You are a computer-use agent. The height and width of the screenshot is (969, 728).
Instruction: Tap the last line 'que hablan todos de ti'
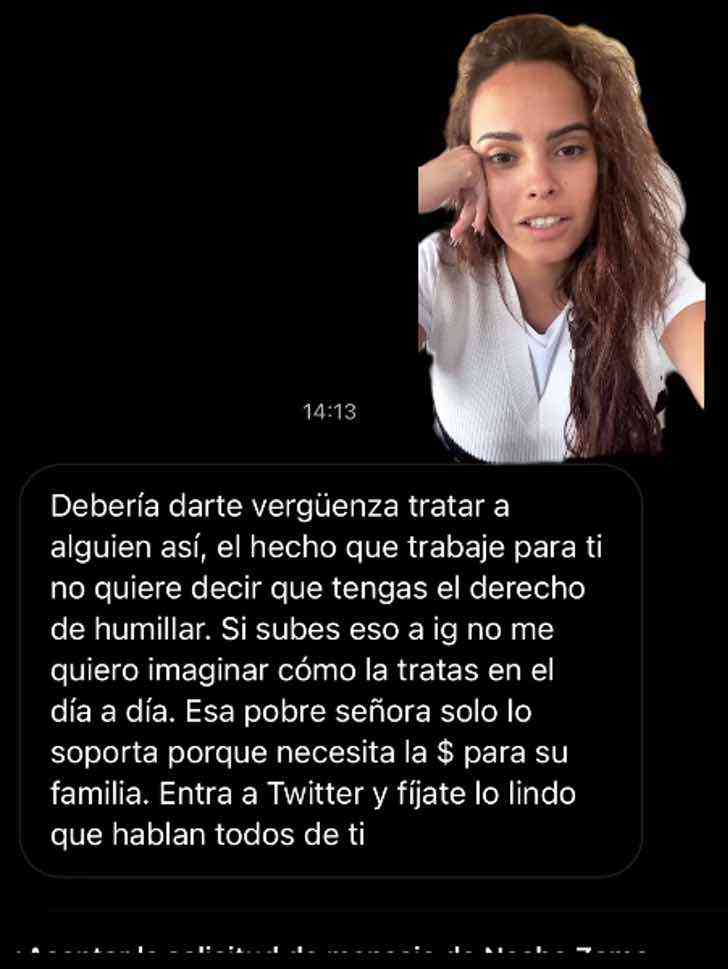(208, 836)
